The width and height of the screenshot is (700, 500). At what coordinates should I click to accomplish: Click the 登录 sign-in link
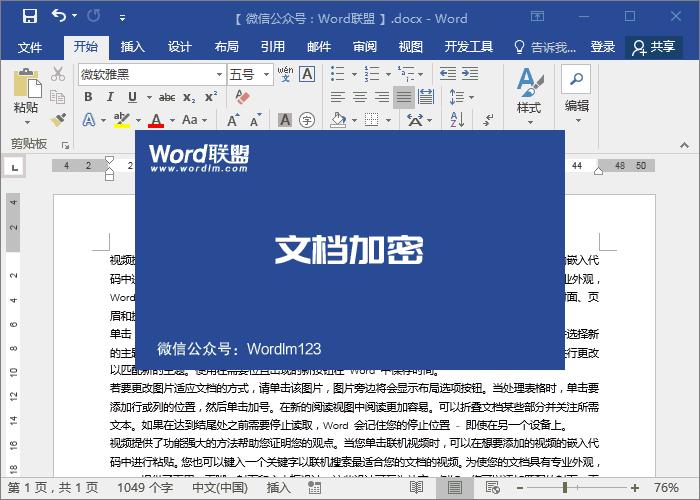603,46
